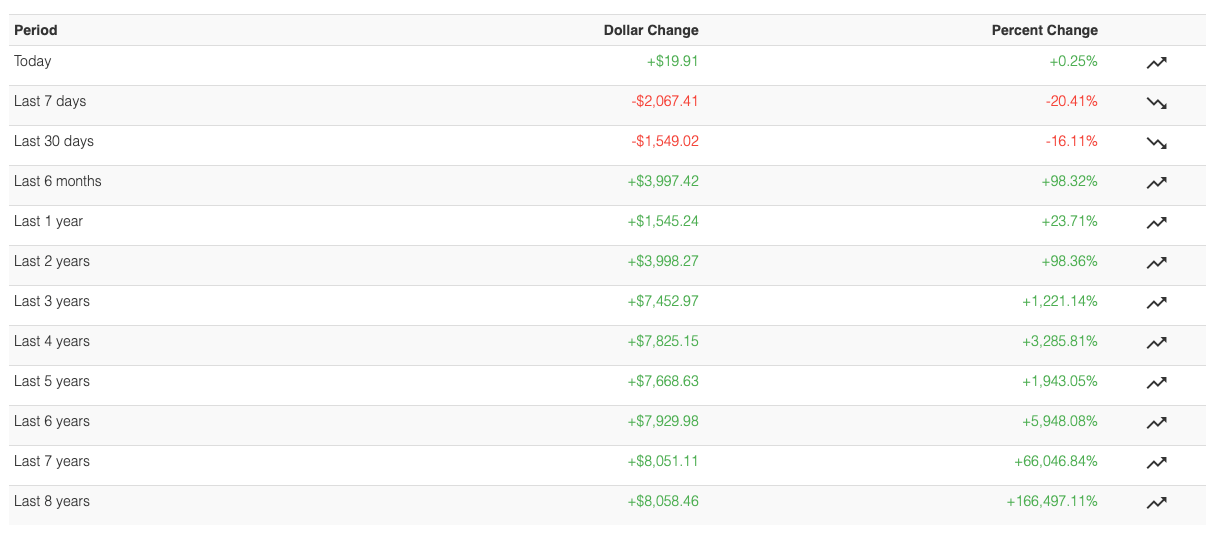Click the Percent Change column header
This screenshot has height=533, width=1216.
(x=1044, y=30)
